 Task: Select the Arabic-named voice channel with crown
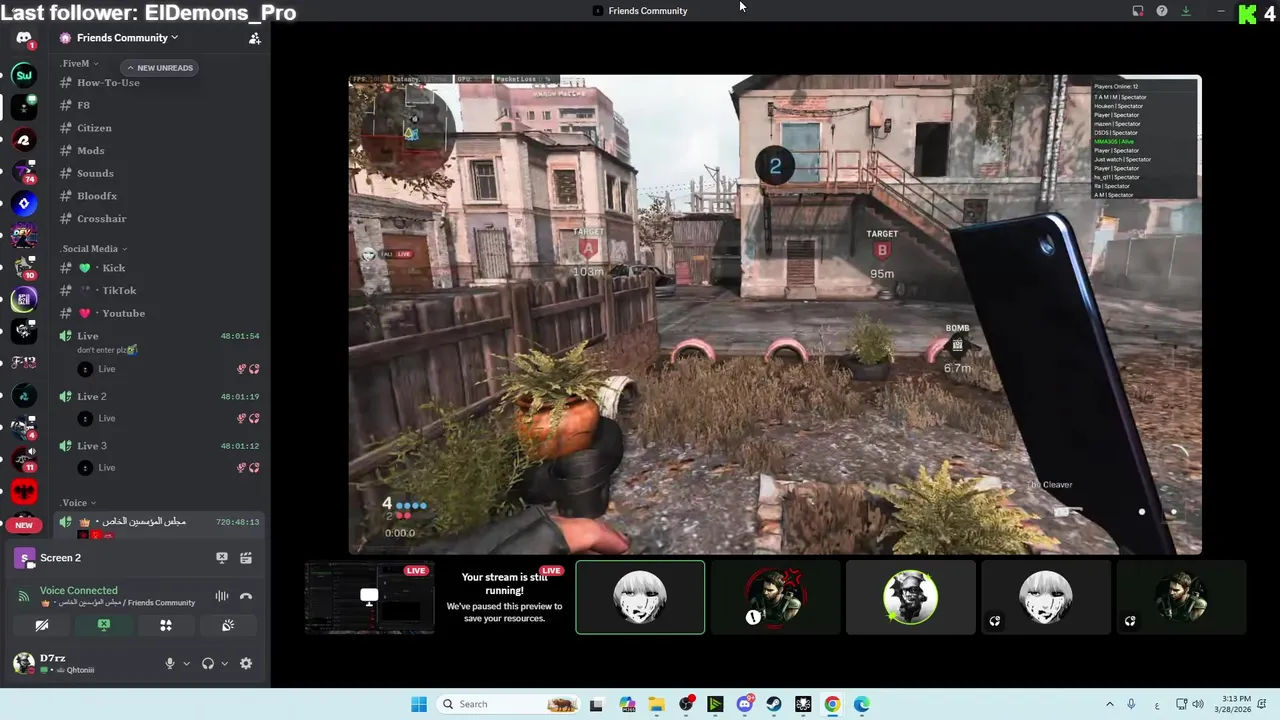pos(160,522)
